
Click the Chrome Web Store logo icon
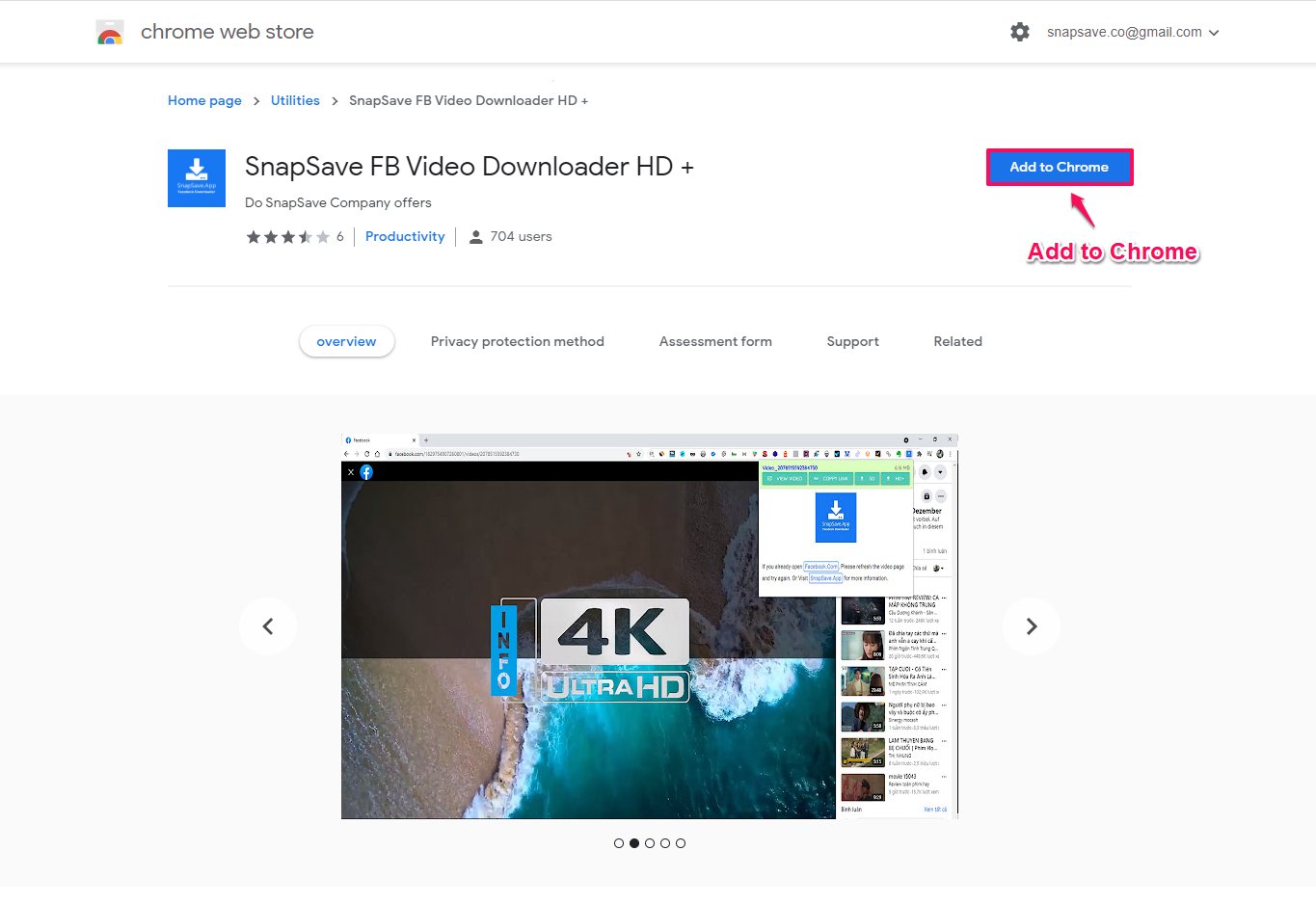click(x=110, y=33)
